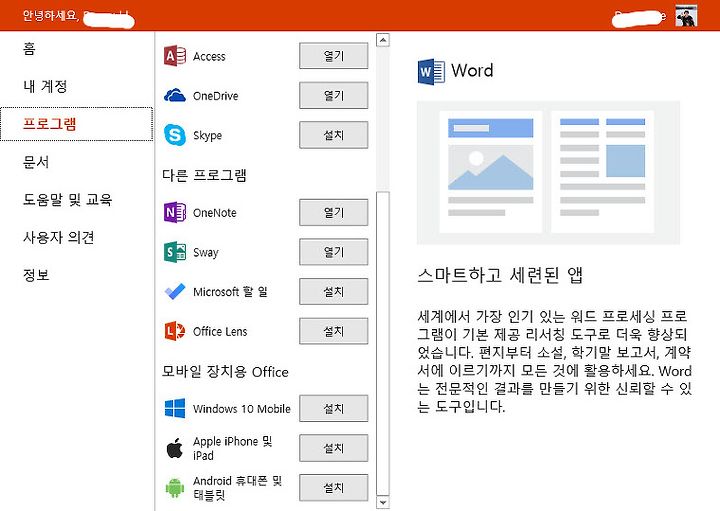Click the 스마트하고 세련된 앱 heading
Screen dimensions: 720x511
[x=500, y=275]
